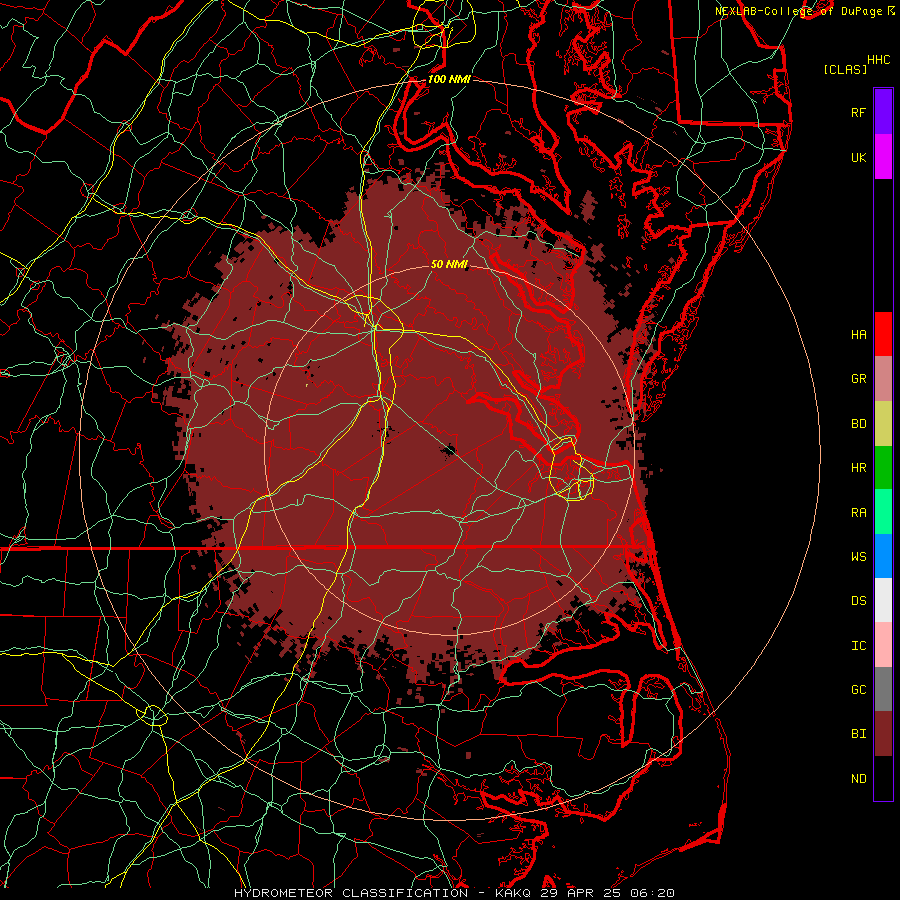Click the UK magenta color swatch
The height and width of the screenshot is (900, 900).
tap(883, 157)
